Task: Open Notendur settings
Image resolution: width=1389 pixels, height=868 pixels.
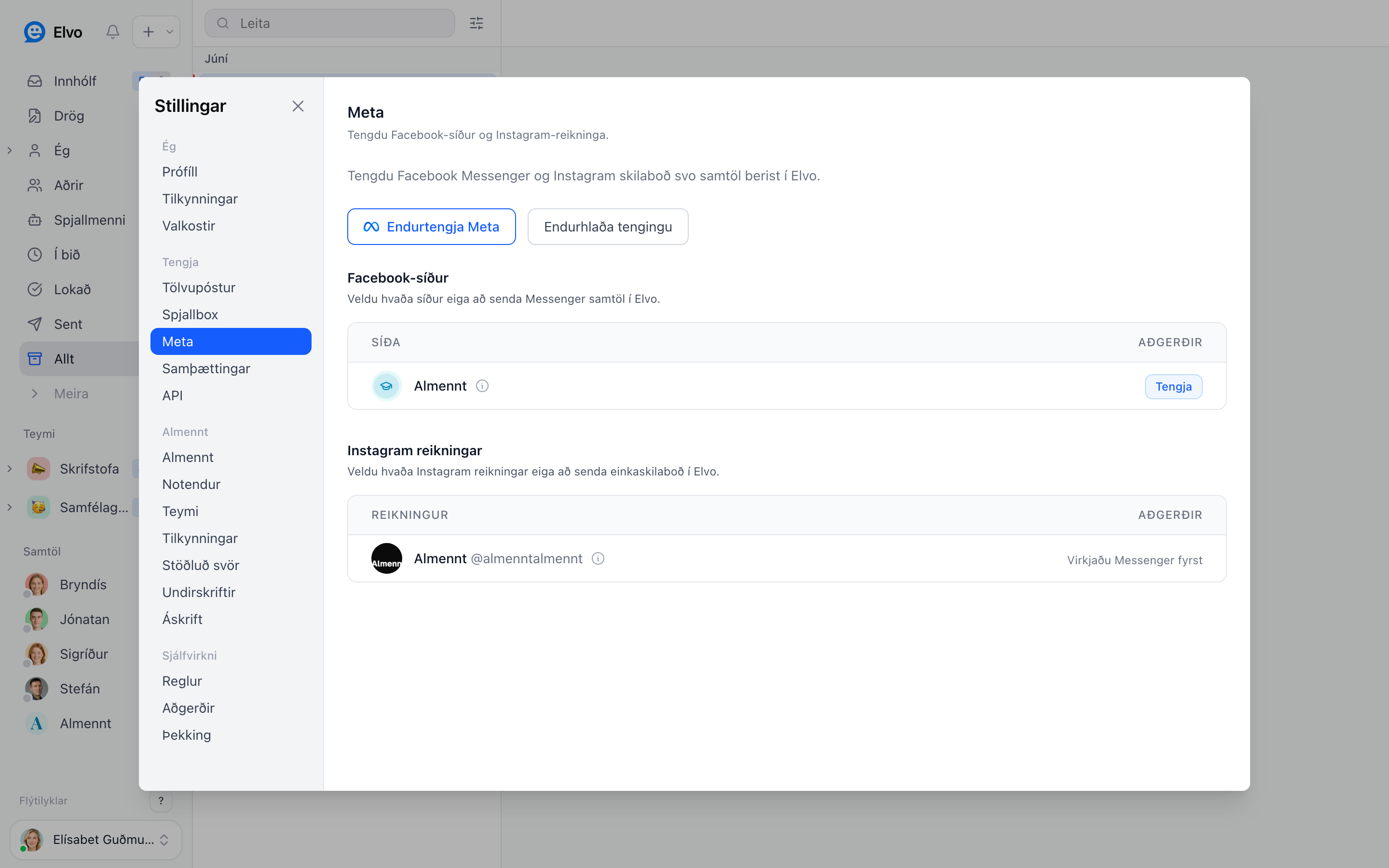Action: 231,484
